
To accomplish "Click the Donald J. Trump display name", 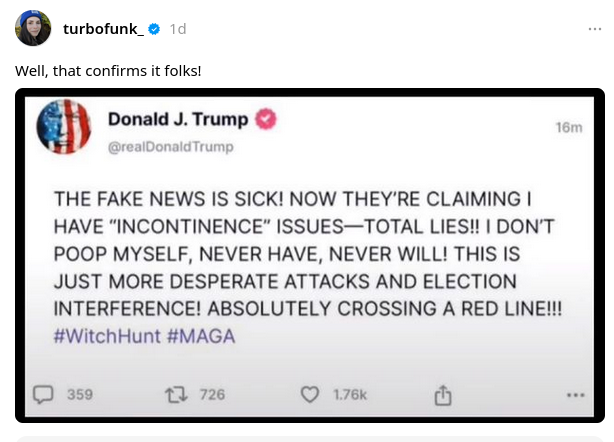I will click(x=177, y=119).
